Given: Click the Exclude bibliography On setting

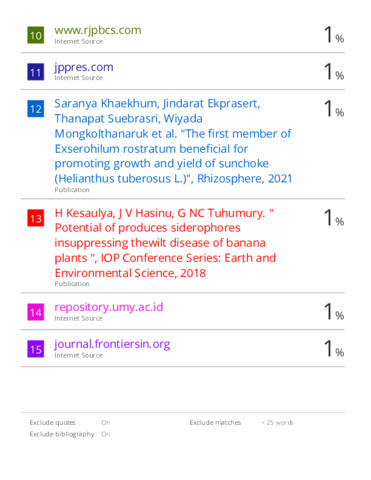Looking at the screenshot, I should pyautogui.click(x=106, y=434).
